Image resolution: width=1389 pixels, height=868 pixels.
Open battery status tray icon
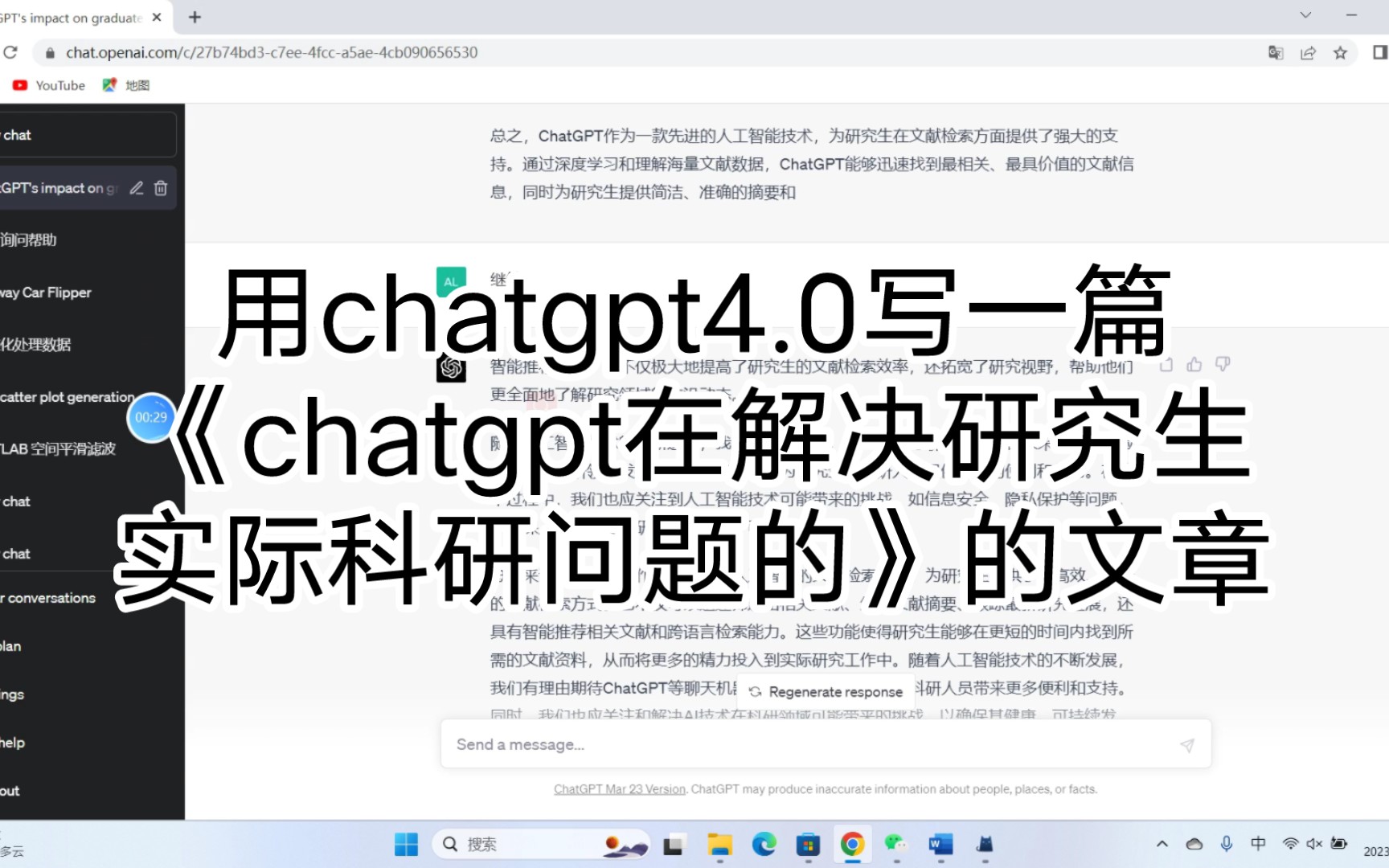[1339, 844]
